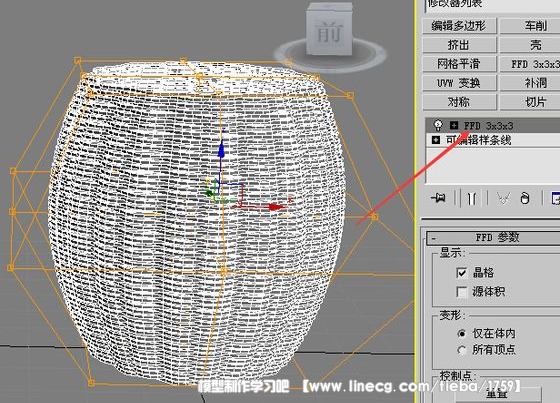Image resolution: width=560 pixels, height=403 pixels.
Task: Click the 切片 modifier button
Action: coord(530,102)
